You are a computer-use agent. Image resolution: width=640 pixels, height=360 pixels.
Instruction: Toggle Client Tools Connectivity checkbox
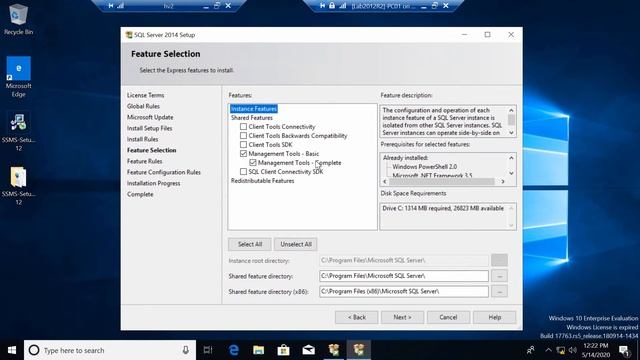pyautogui.click(x=243, y=127)
